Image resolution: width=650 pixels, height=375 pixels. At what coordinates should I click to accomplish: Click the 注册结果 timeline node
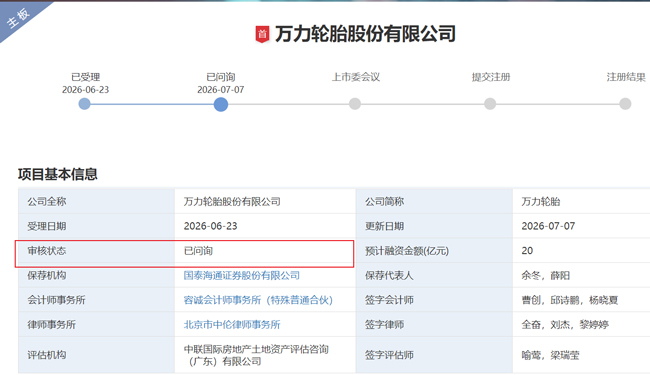pos(625,104)
